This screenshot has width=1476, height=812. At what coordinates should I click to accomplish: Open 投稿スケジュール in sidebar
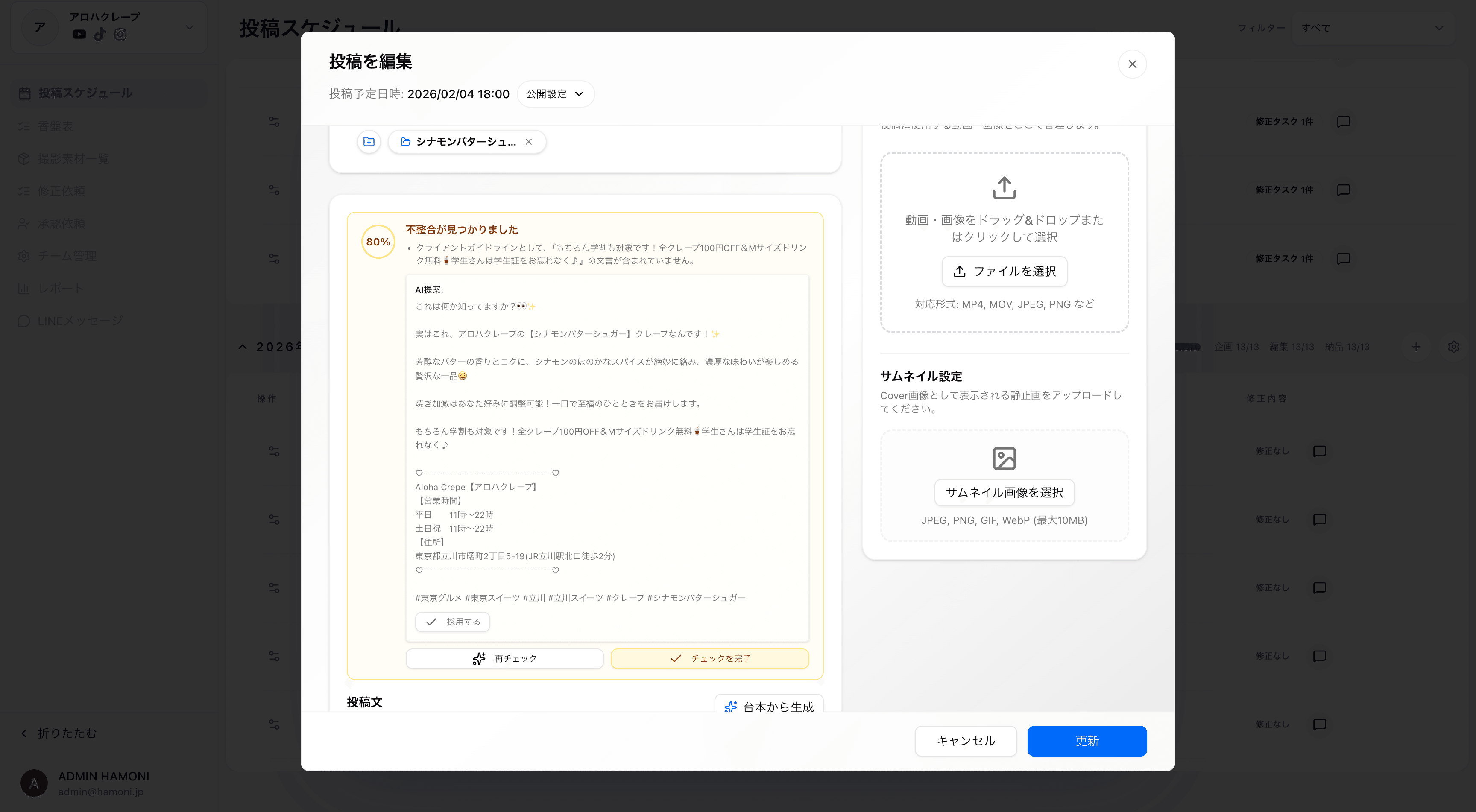(x=85, y=93)
